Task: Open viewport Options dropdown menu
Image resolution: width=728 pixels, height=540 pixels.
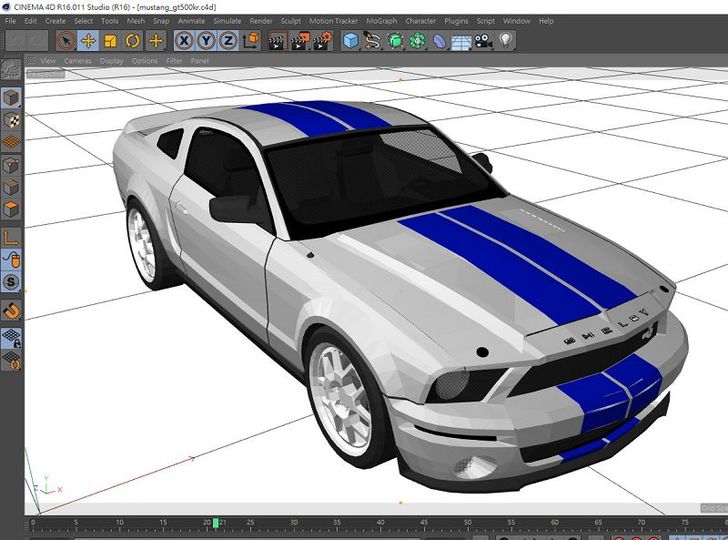Action: pos(144,61)
